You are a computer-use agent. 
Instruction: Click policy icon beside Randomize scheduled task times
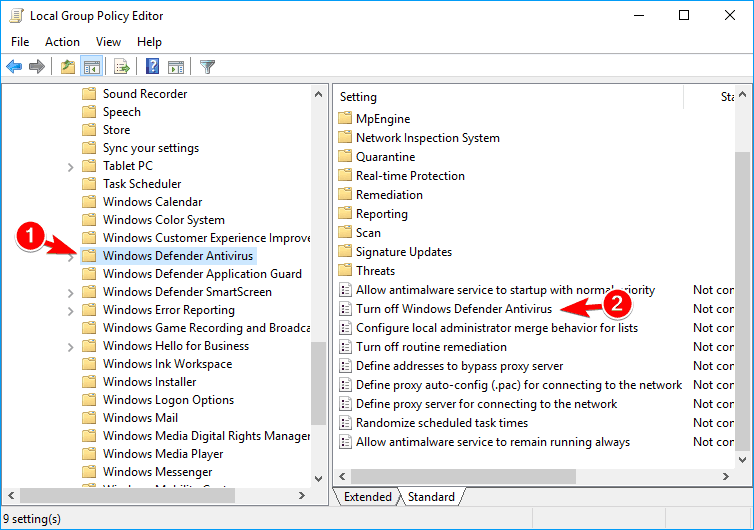(345, 423)
